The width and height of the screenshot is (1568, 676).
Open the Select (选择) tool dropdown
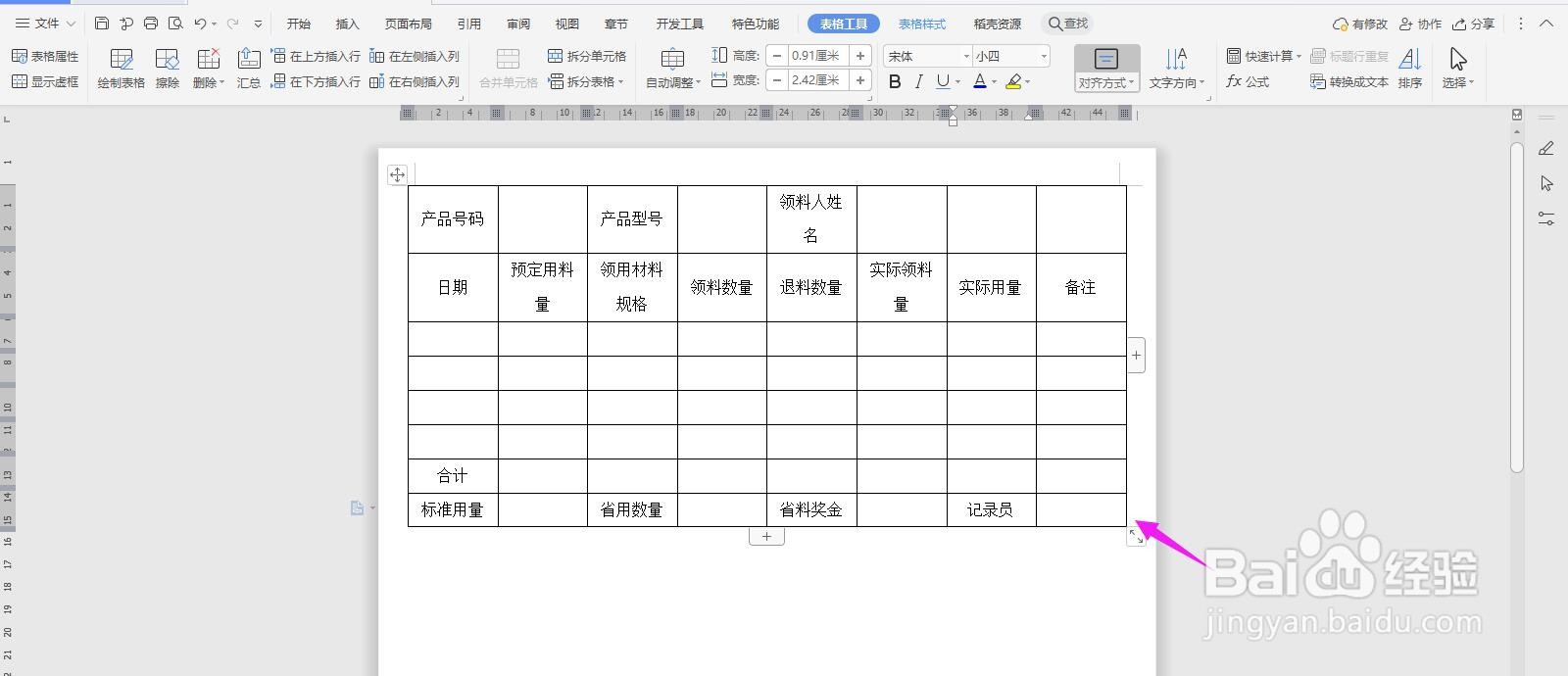1458,69
